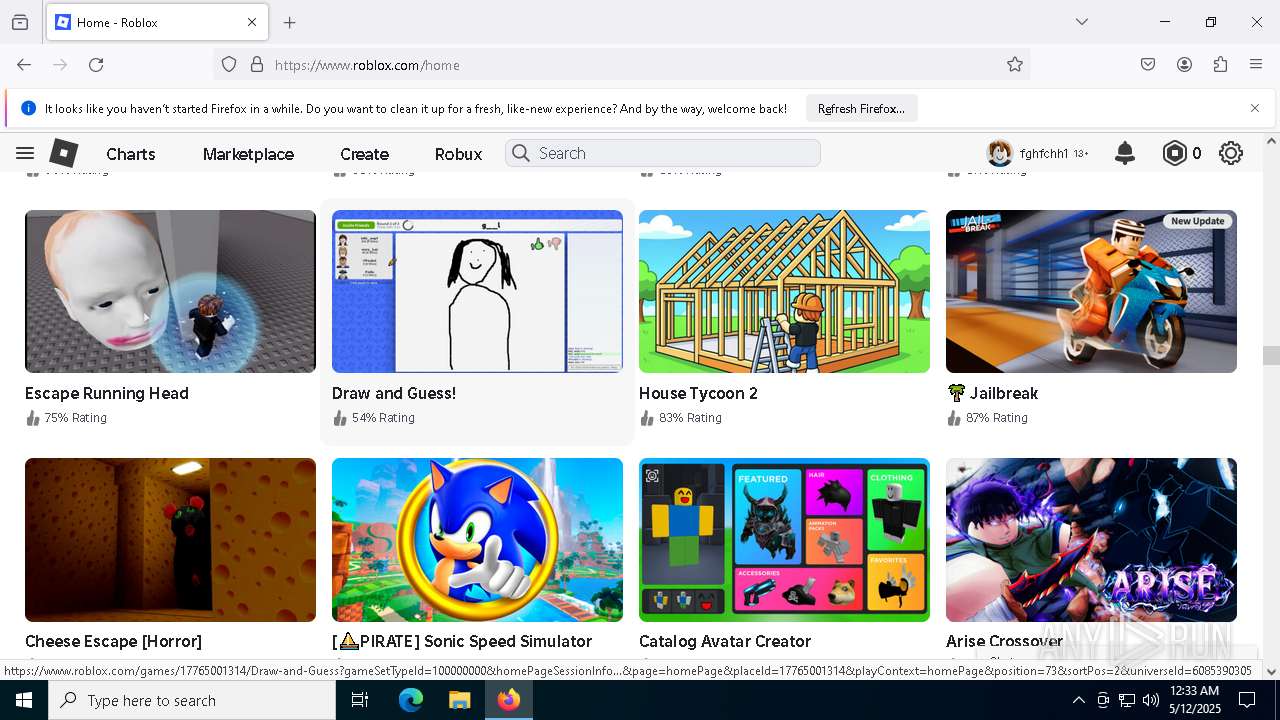Viewport: 1280px width, 720px height.
Task: Reload the current page
Action: [96, 65]
